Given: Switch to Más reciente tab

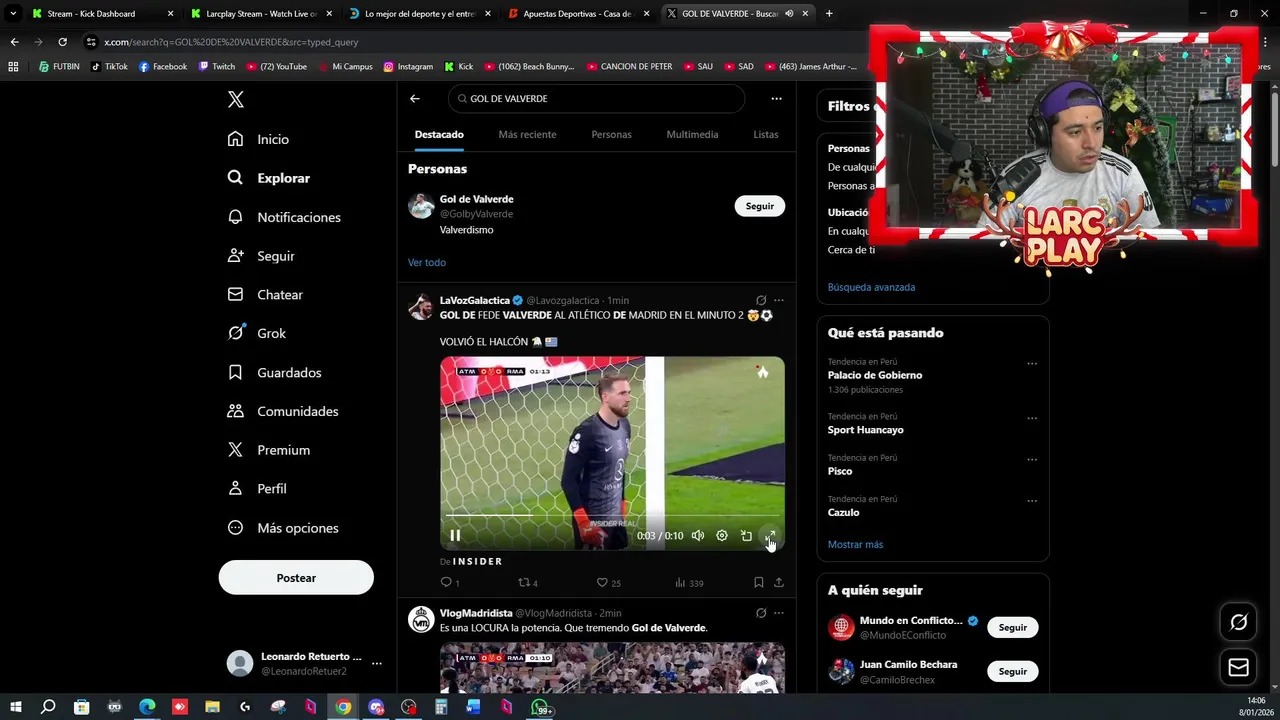Looking at the screenshot, I should click(527, 134).
